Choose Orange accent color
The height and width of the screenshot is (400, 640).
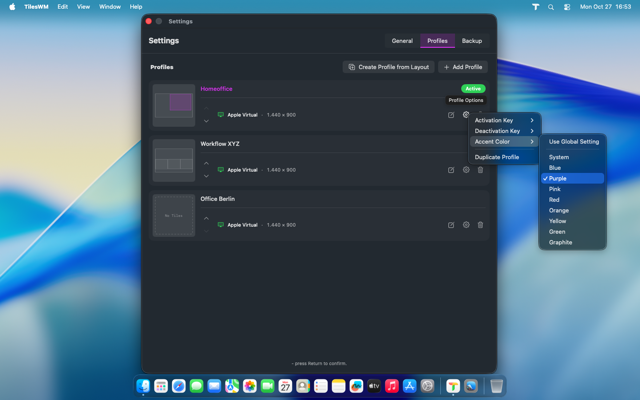(572, 210)
